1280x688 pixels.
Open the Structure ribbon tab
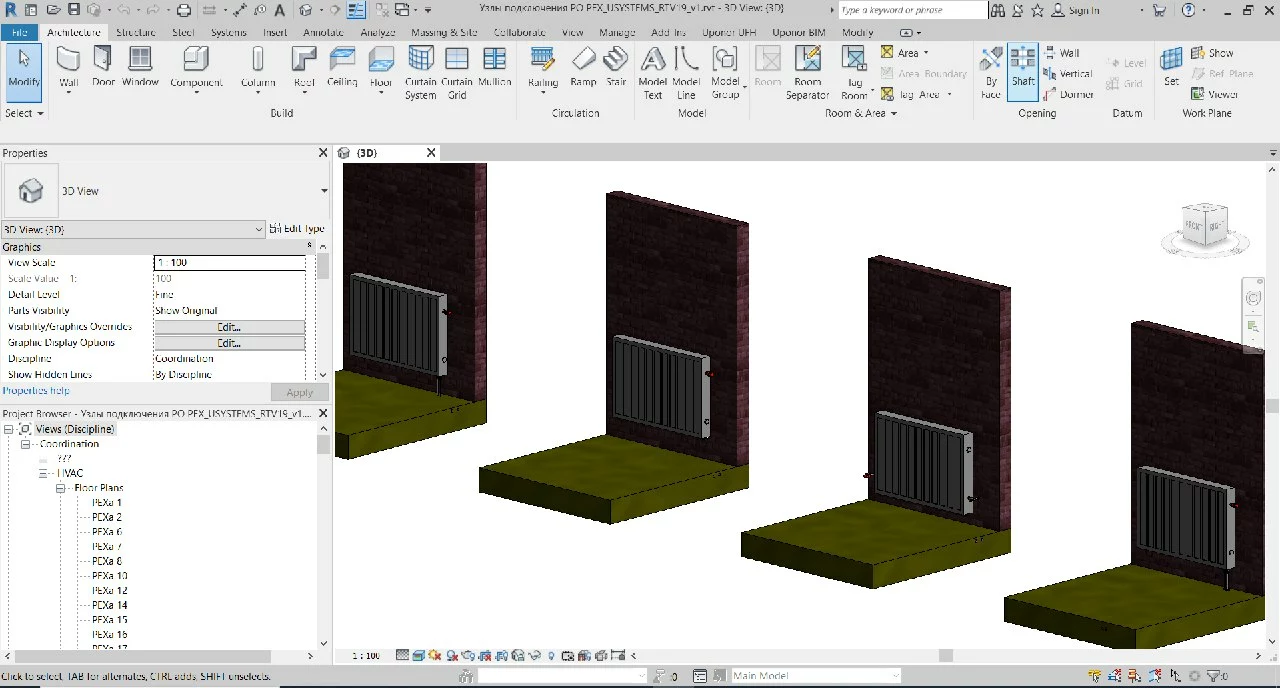coord(135,32)
